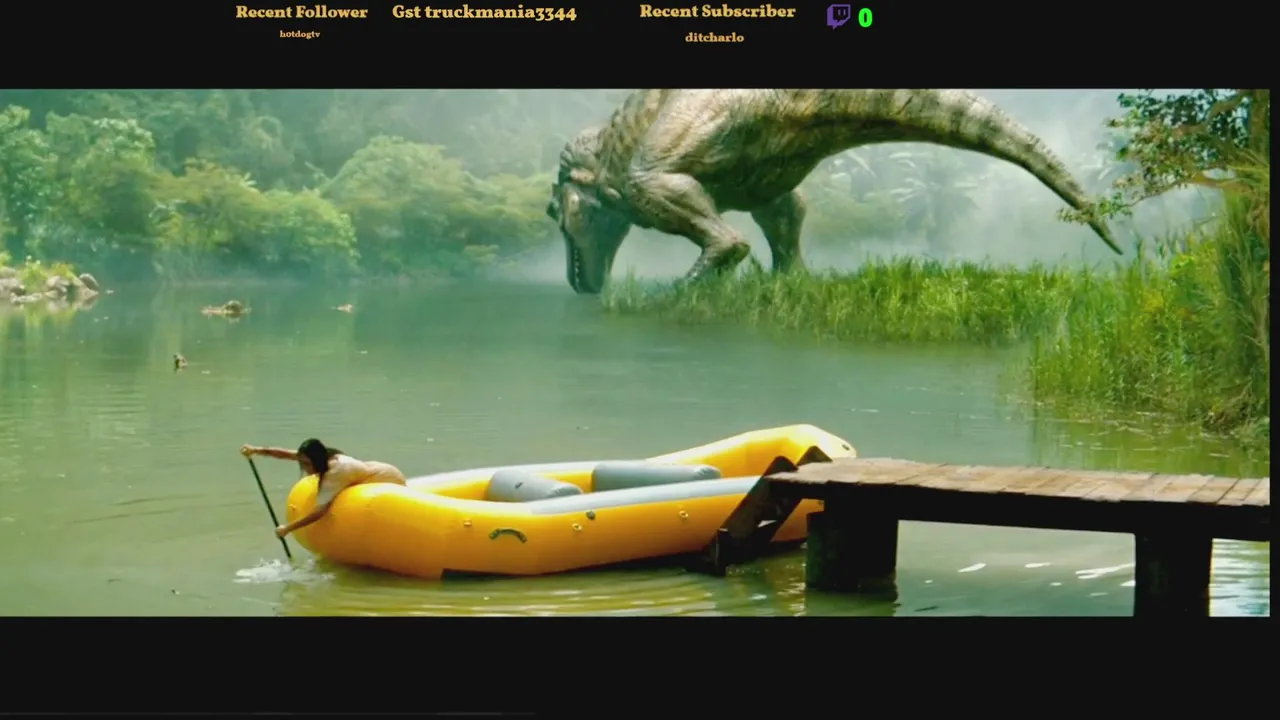Click the green viewer count number
Image resolution: width=1280 pixels, height=720 pixels.
click(865, 18)
